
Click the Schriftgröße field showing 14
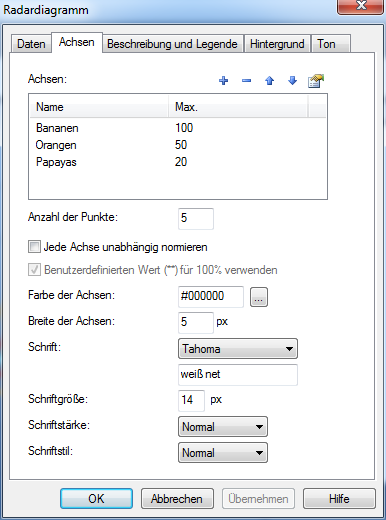(x=191, y=400)
